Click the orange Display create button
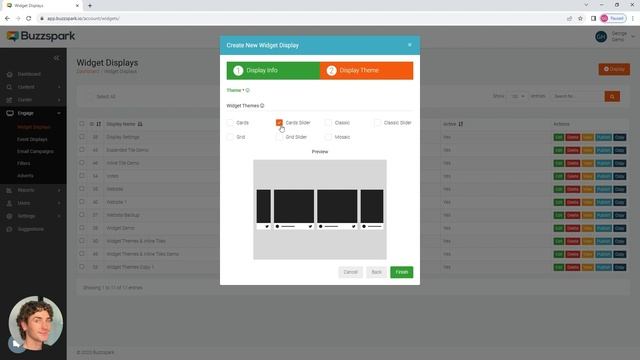The height and width of the screenshot is (360, 640). point(614,69)
